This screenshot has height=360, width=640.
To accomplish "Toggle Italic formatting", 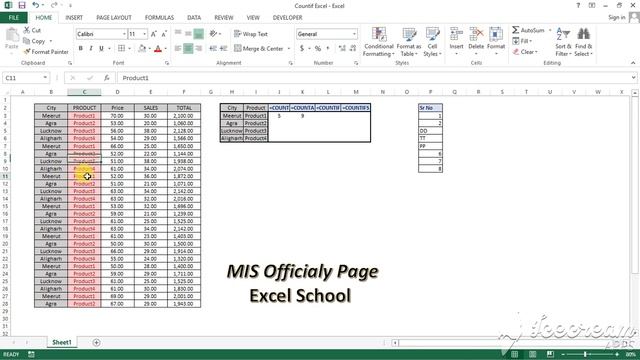I will 91,49.
